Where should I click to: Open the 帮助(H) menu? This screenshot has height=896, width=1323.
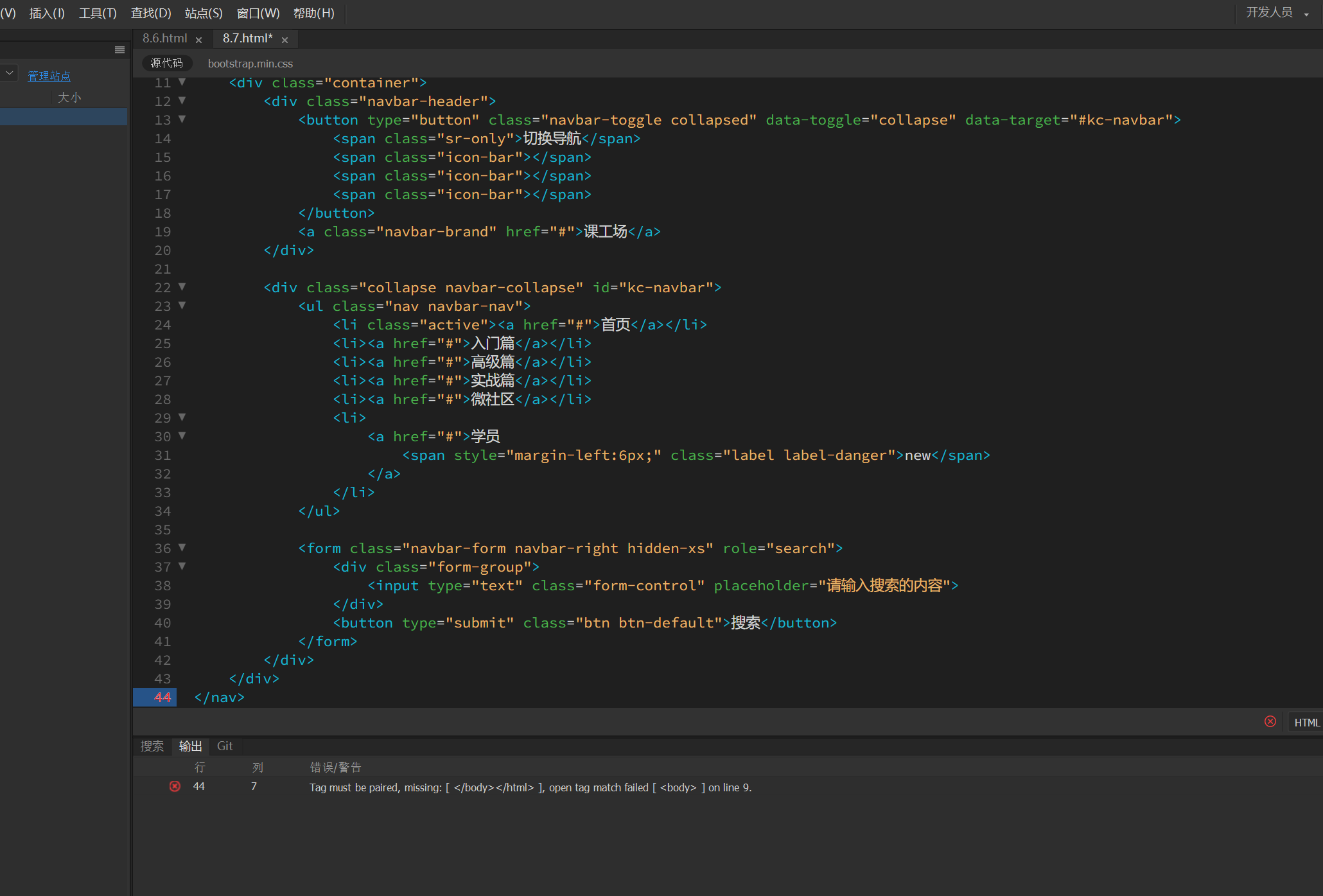[314, 13]
